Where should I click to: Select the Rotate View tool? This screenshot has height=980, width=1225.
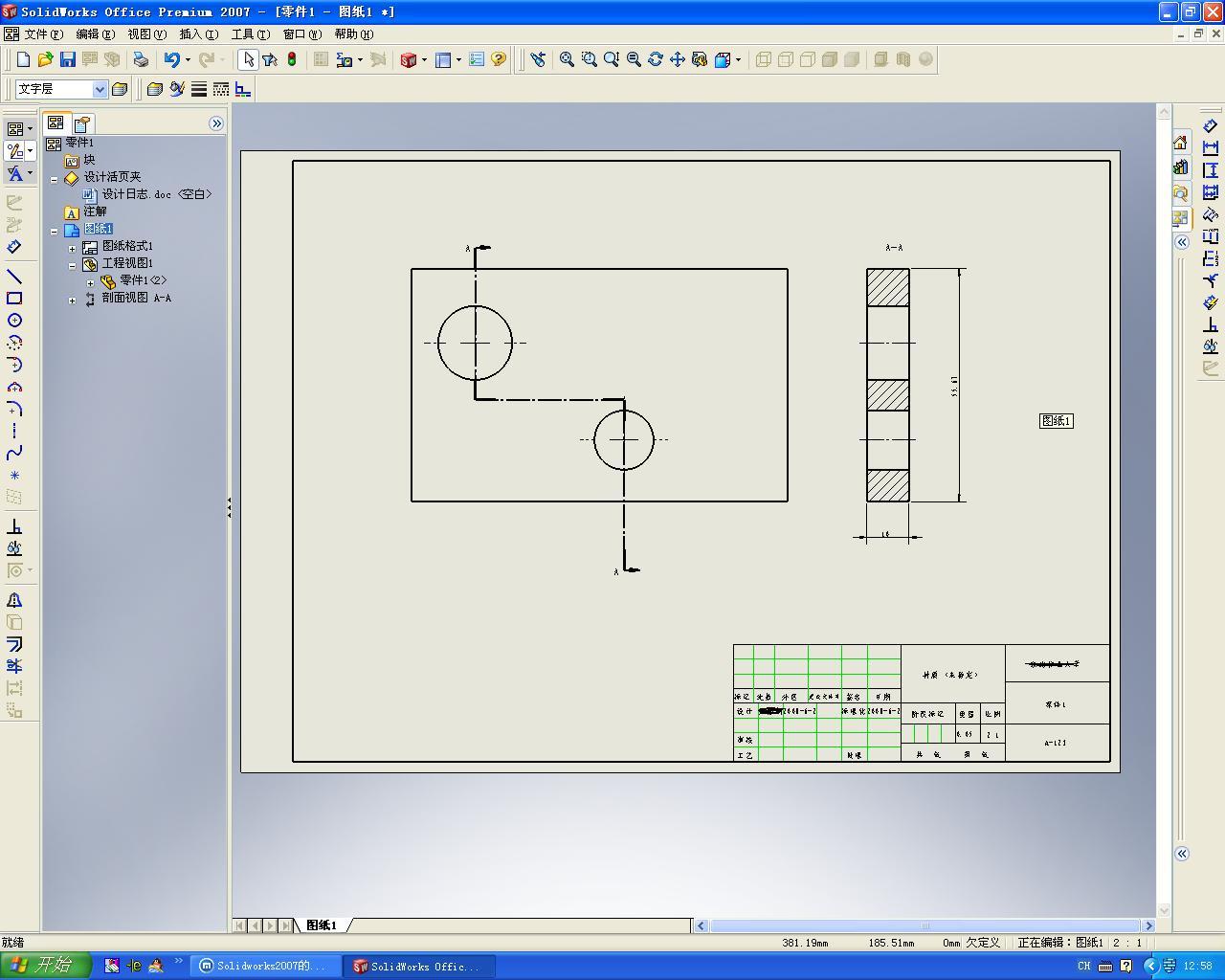click(x=655, y=59)
